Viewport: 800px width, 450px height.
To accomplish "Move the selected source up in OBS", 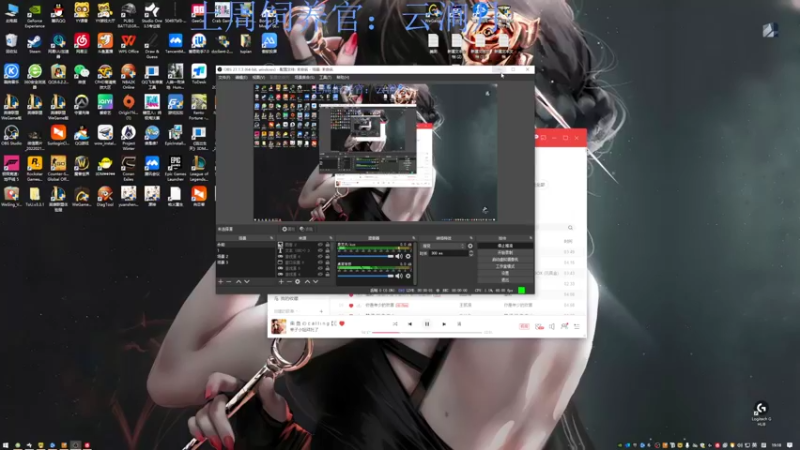I will tap(307, 282).
